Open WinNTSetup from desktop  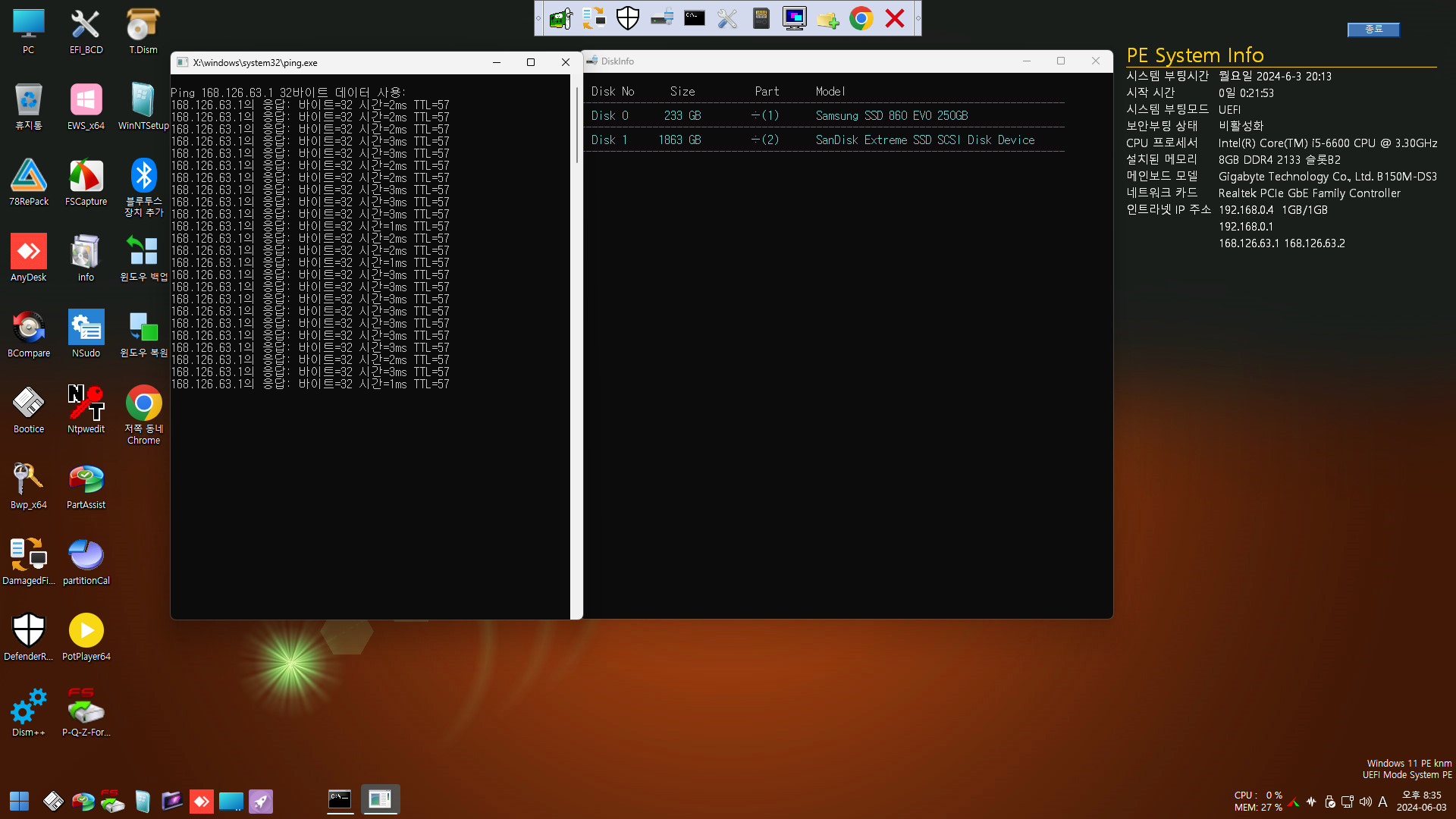143,107
